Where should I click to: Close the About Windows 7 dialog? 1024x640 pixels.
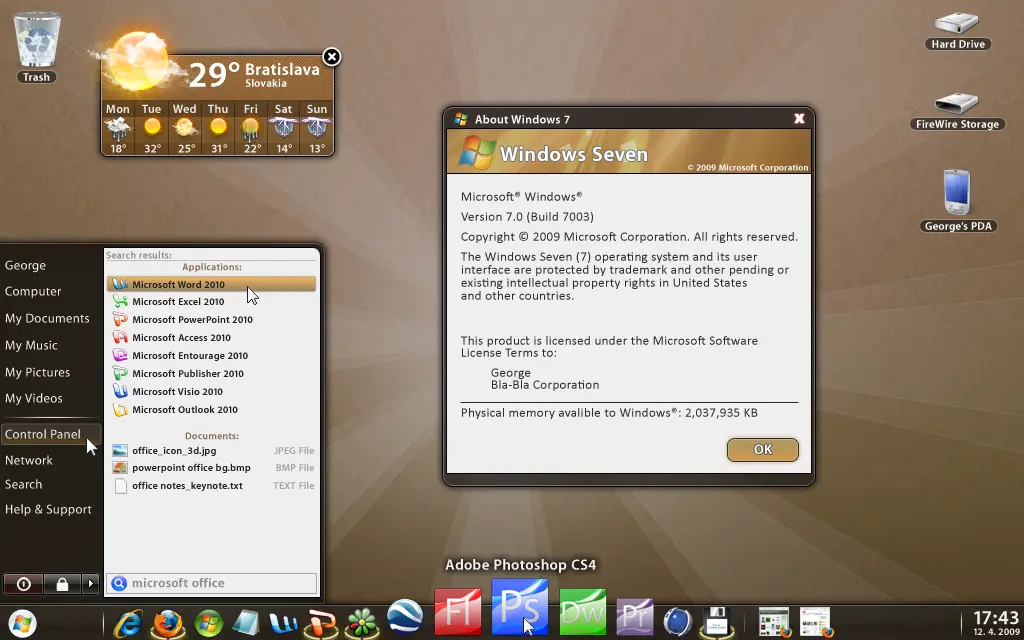click(x=799, y=118)
